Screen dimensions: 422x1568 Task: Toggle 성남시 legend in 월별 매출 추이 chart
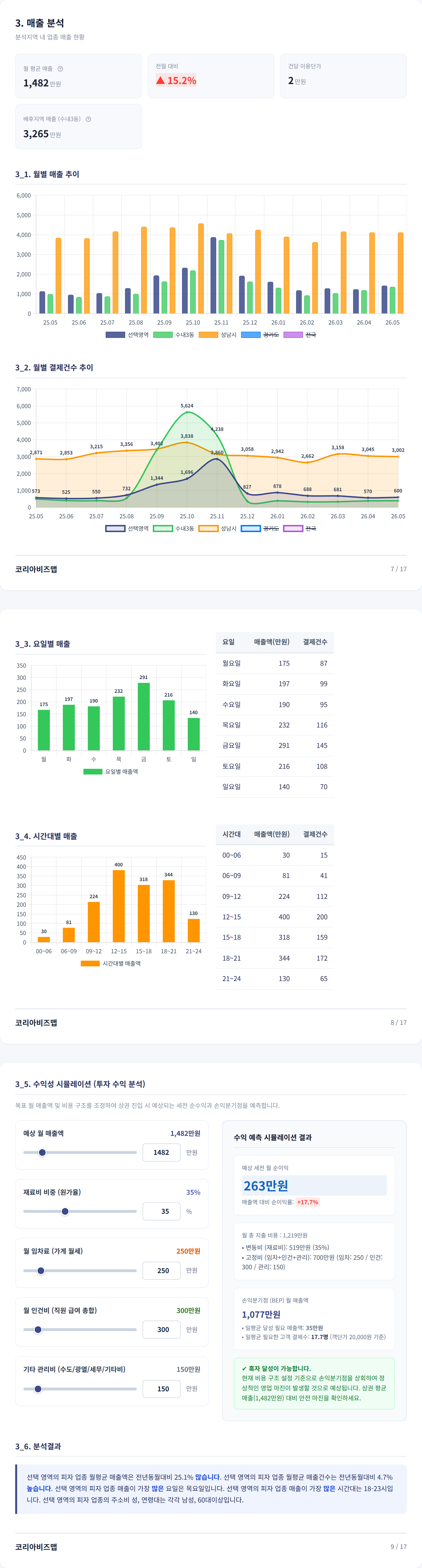pos(217,335)
